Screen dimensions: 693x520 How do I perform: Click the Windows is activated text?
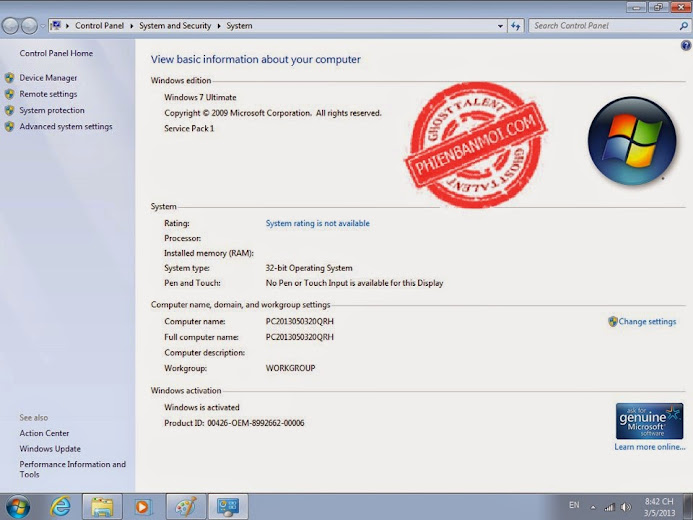202,407
